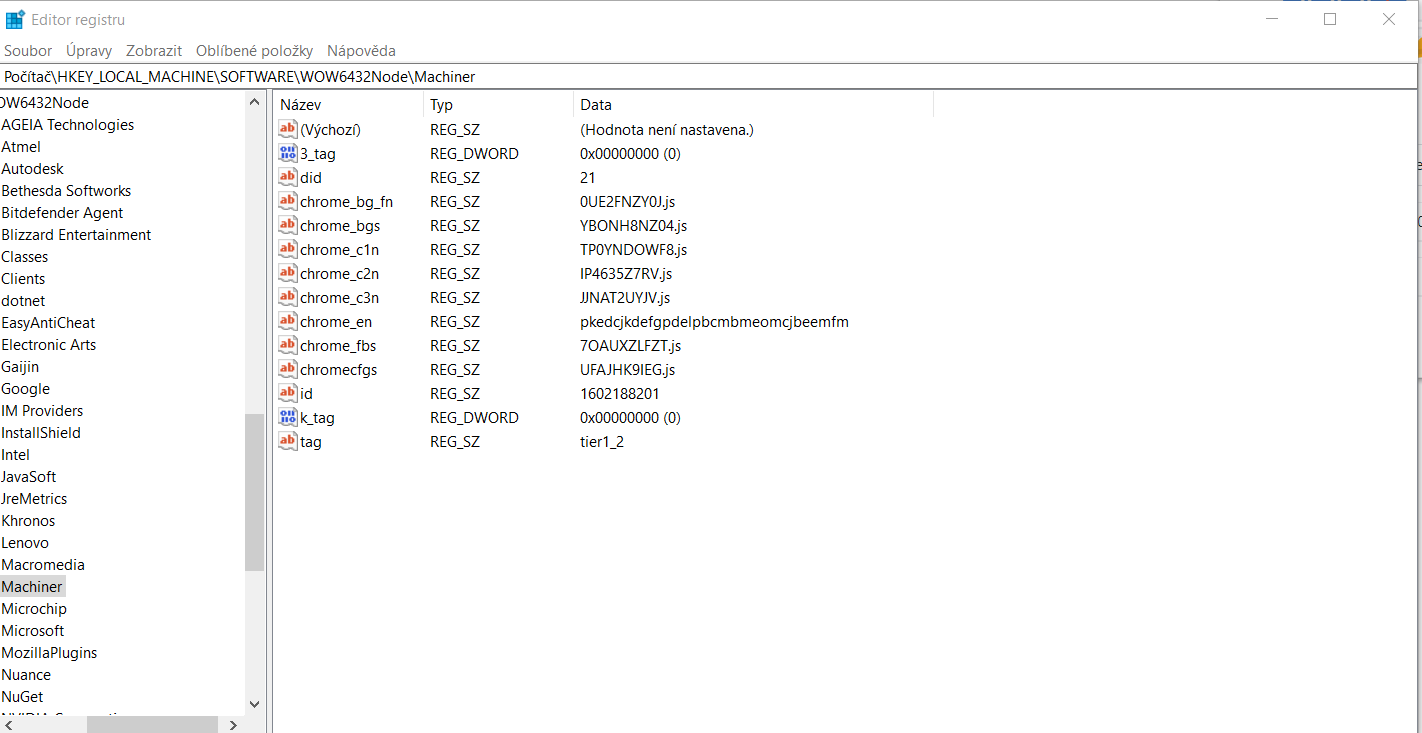Select the Google registry key

pyautogui.click(x=26, y=389)
